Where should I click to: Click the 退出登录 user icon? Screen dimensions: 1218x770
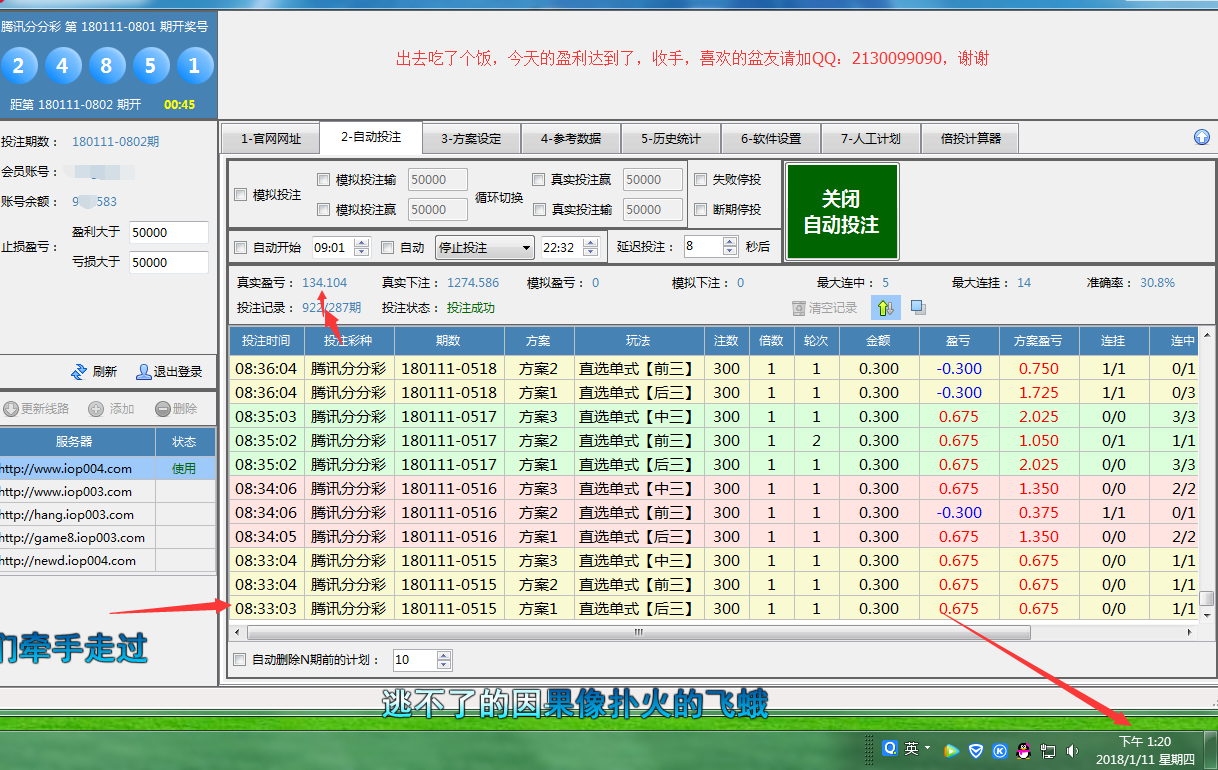click(143, 372)
